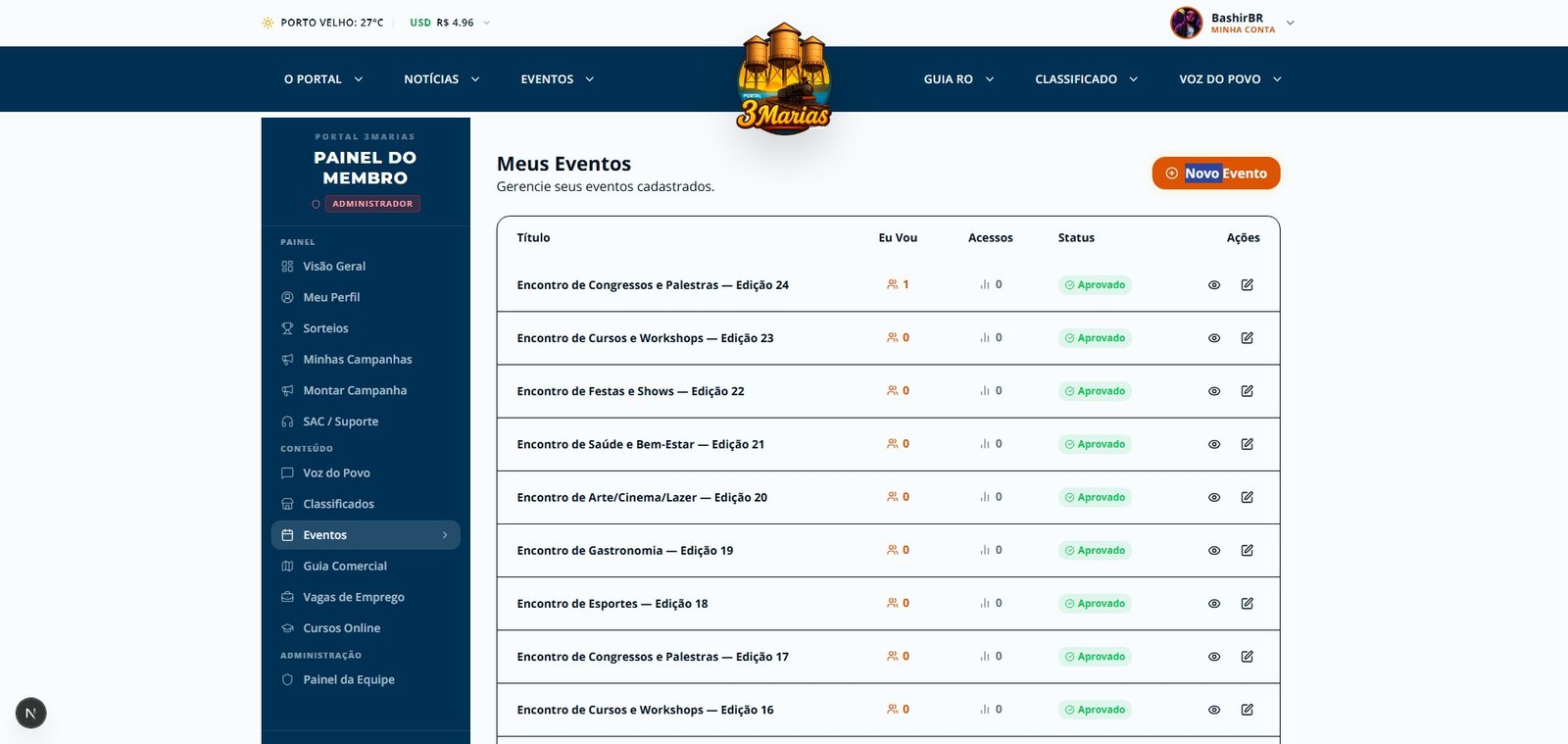Viewport: 1568px width, 744px height.
Task: View Congressos e Palestras — Edição 17 event
Action: (x=1214, y=657)
